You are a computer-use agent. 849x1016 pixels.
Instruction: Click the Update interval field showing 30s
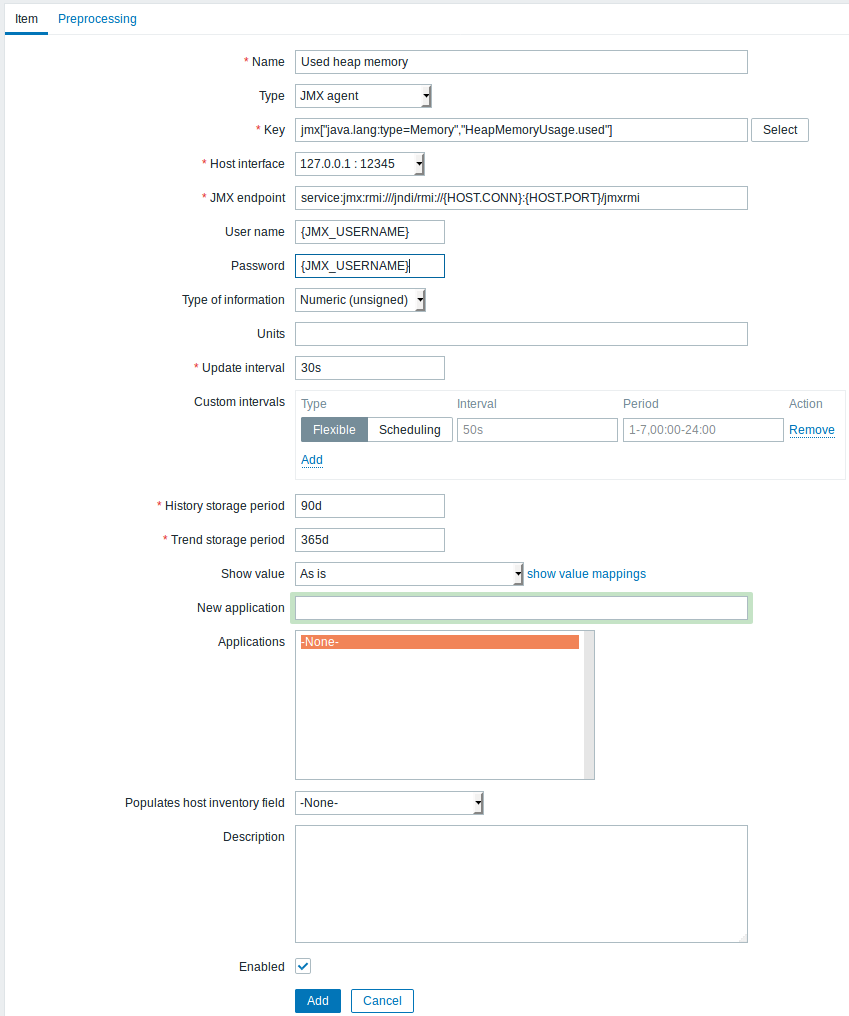click(x=369, y=368)
